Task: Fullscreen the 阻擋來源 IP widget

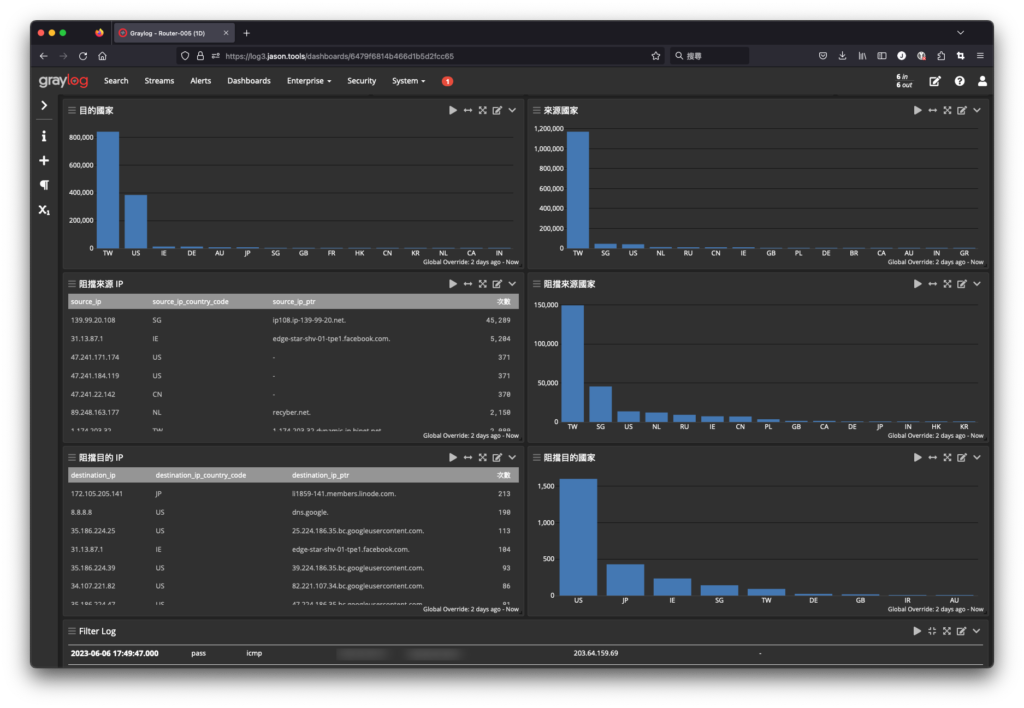Action: click(x=483, y=284)
